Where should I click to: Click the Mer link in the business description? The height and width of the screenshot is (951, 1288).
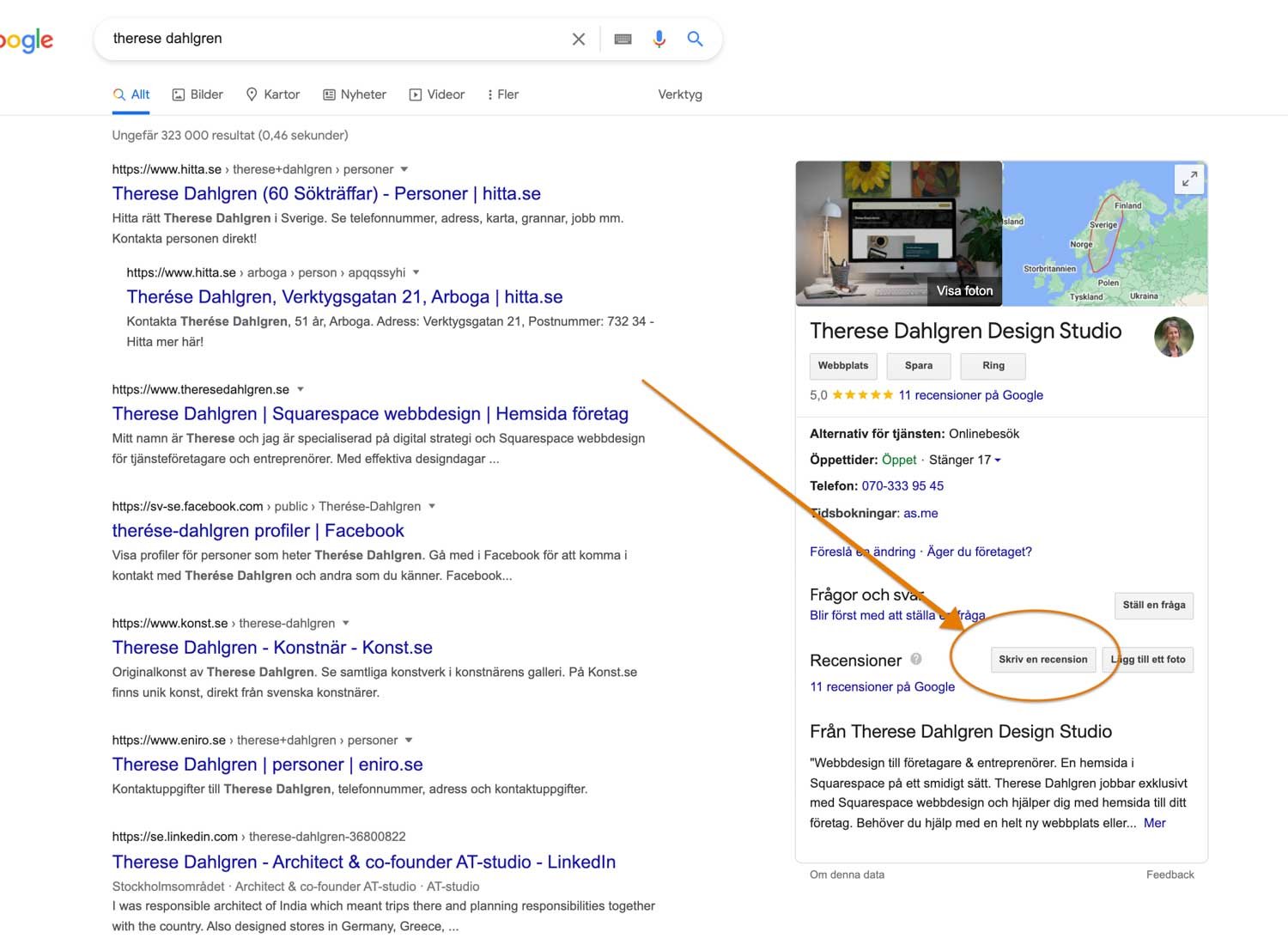pyautogui.click(x=1155, y=823)
